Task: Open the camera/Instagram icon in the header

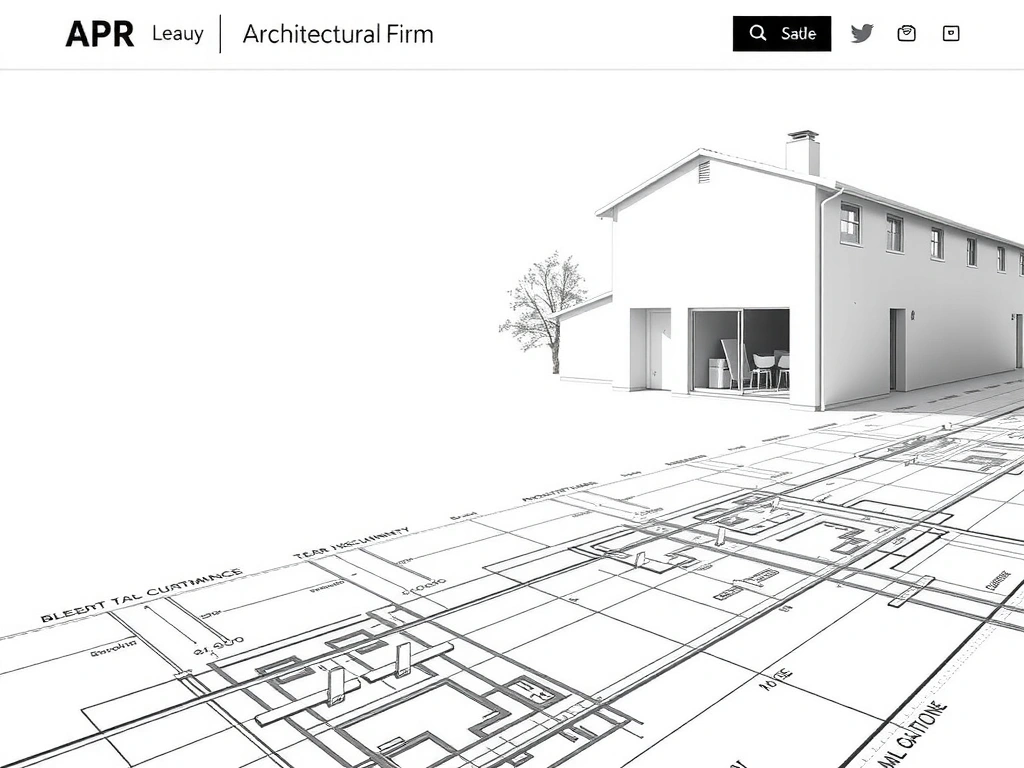Action: [x=906, y=33]
